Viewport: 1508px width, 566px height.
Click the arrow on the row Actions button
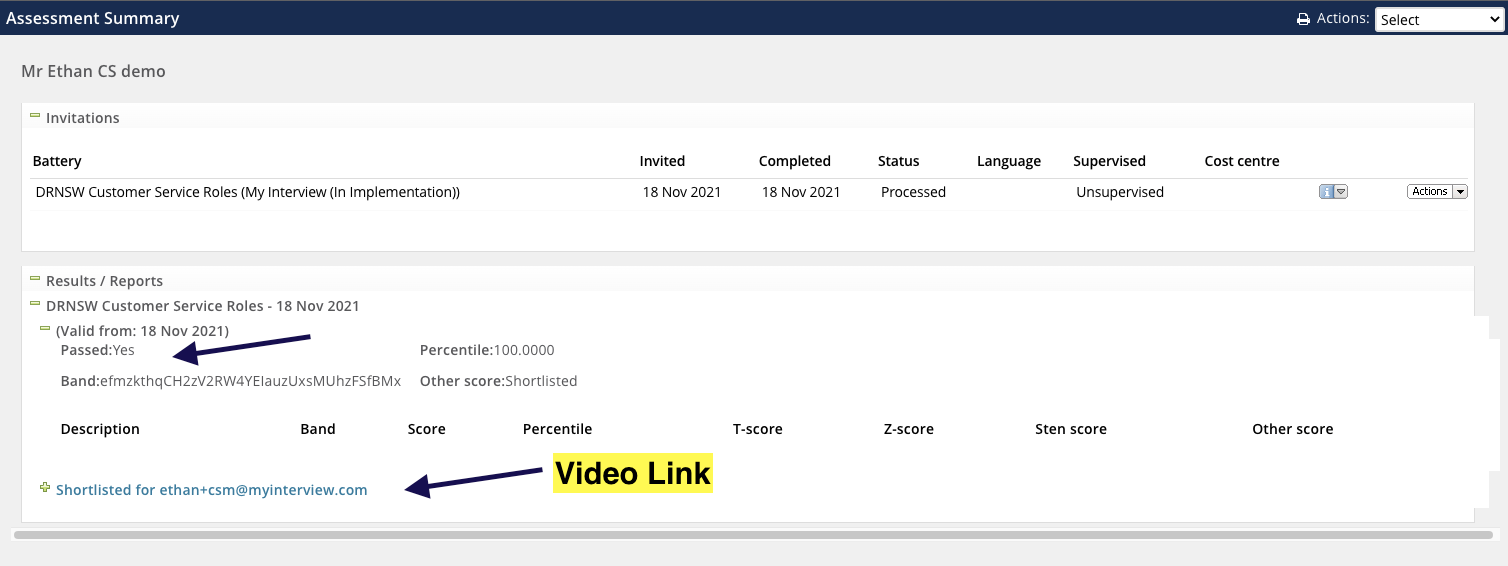click(1460, 192)
